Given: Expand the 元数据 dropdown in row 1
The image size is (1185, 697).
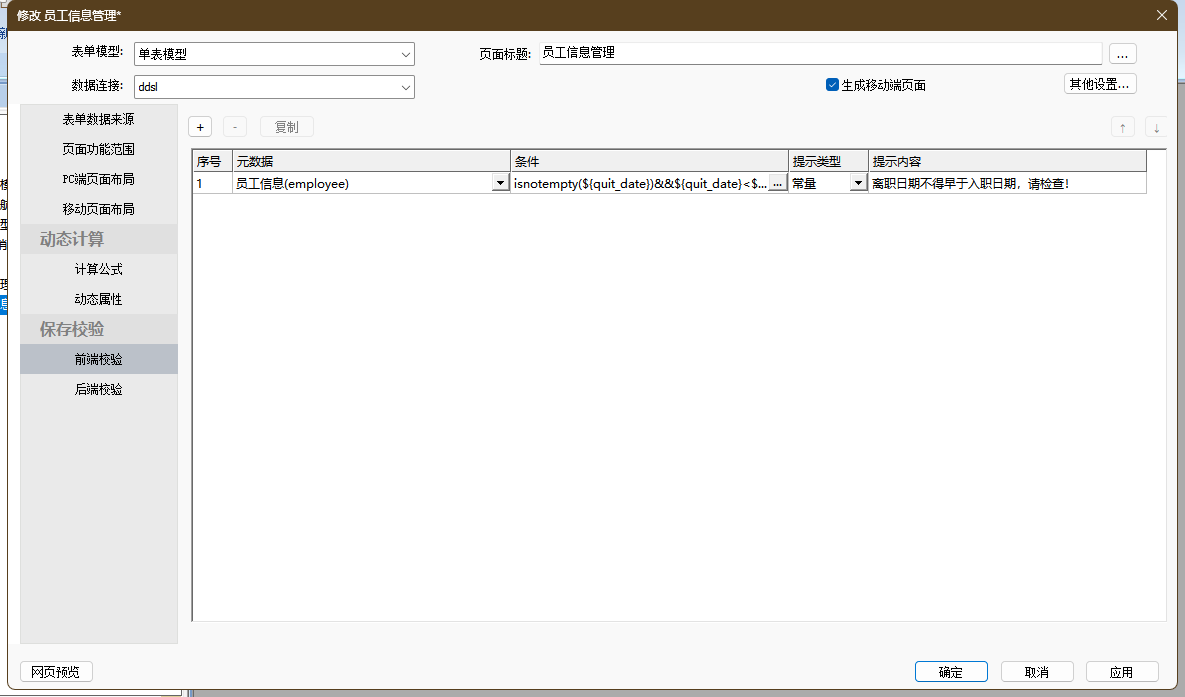Looking at the screenshot, I should [500, 183].
